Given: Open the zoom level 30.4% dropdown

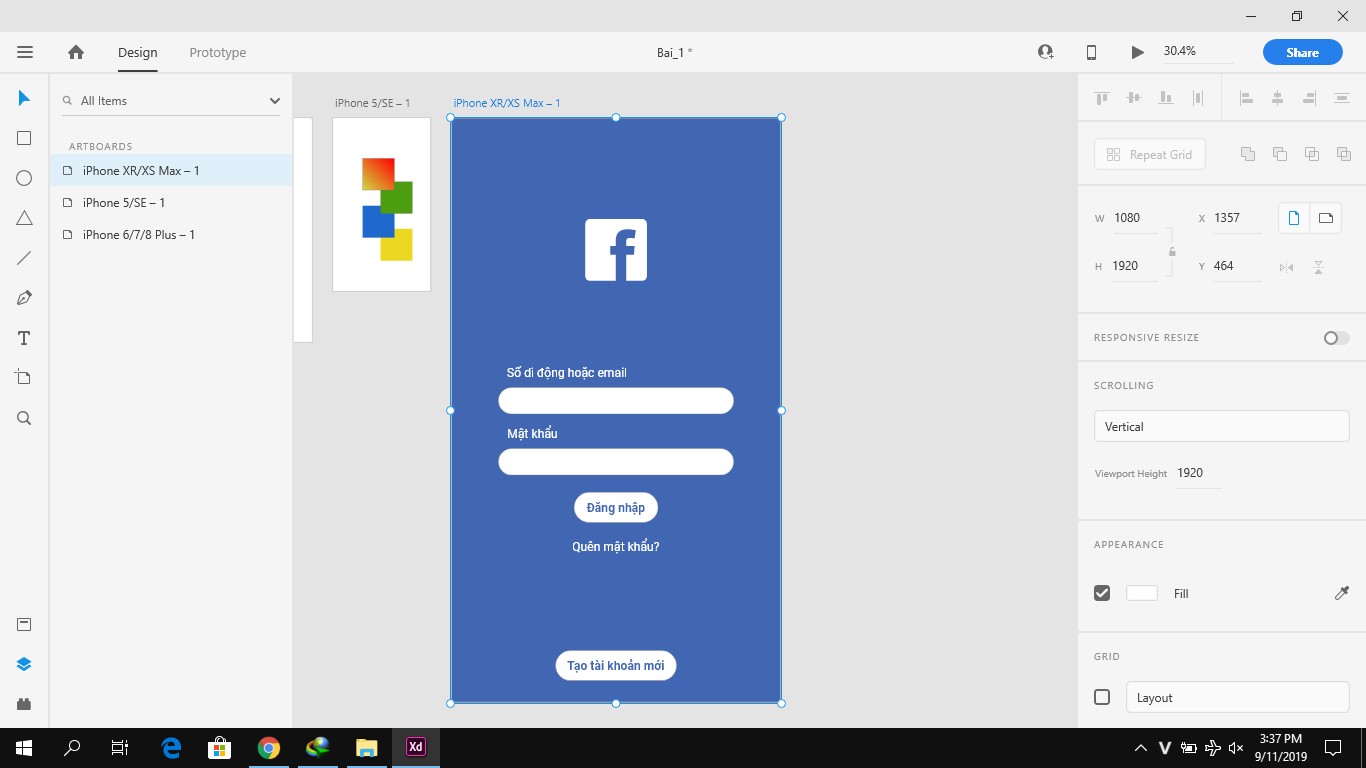Looking at the screenshot, I should (1197, 51).
